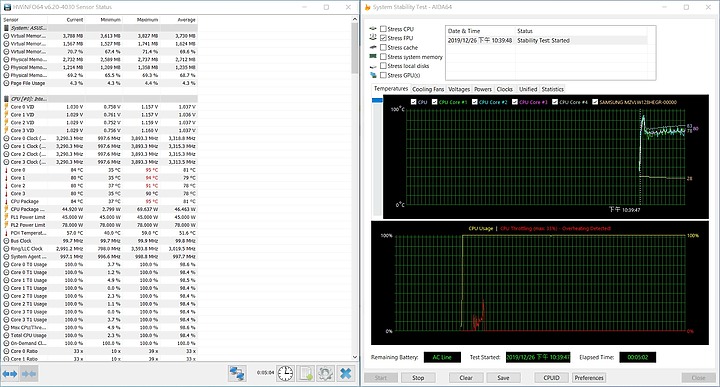Reset HWiNFO elapsed clock icon
The width and height of the screenshot is (720, 387).
tap(285, 374)
